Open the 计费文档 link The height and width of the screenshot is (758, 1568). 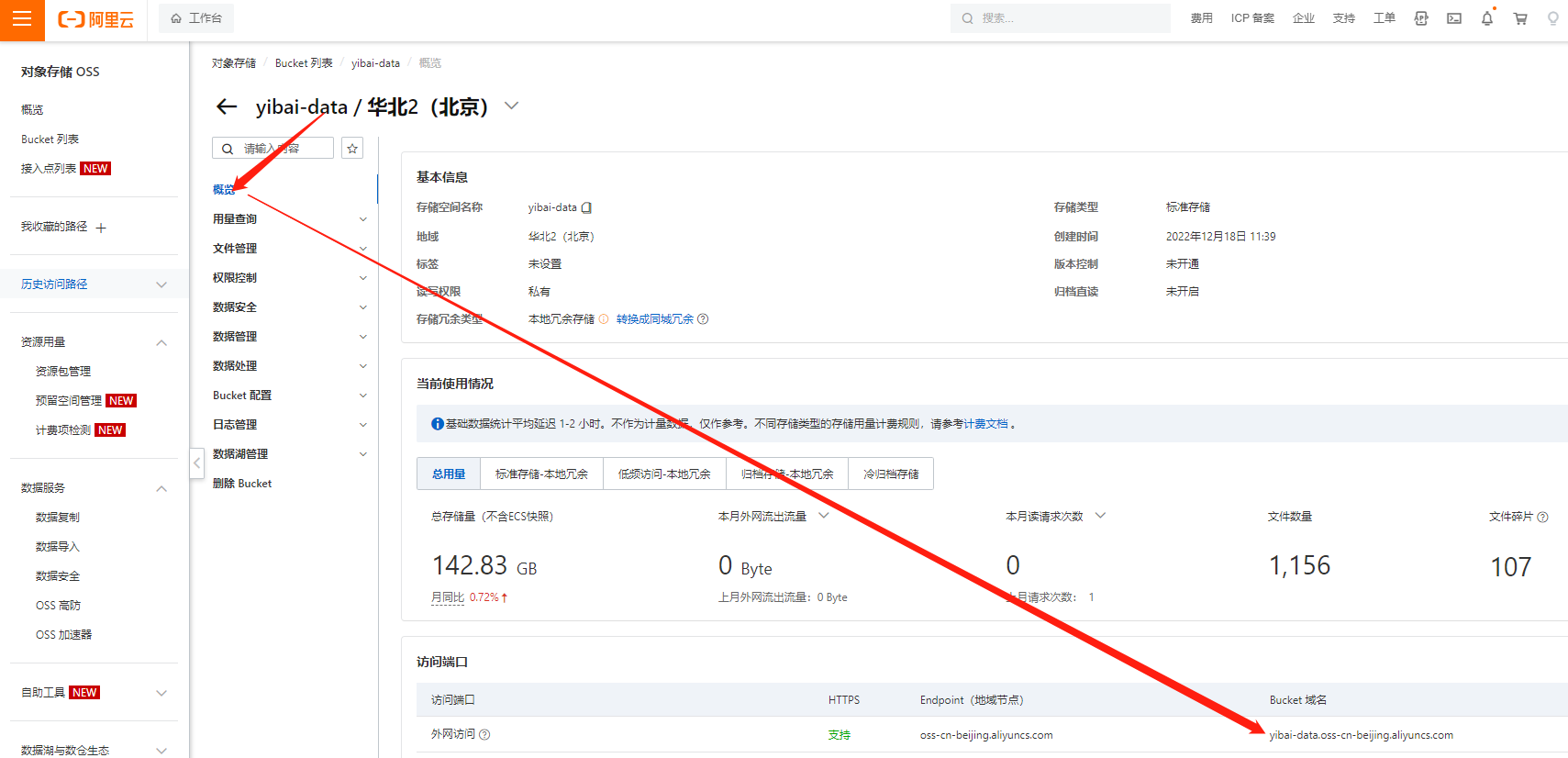(x=985, y=424)
